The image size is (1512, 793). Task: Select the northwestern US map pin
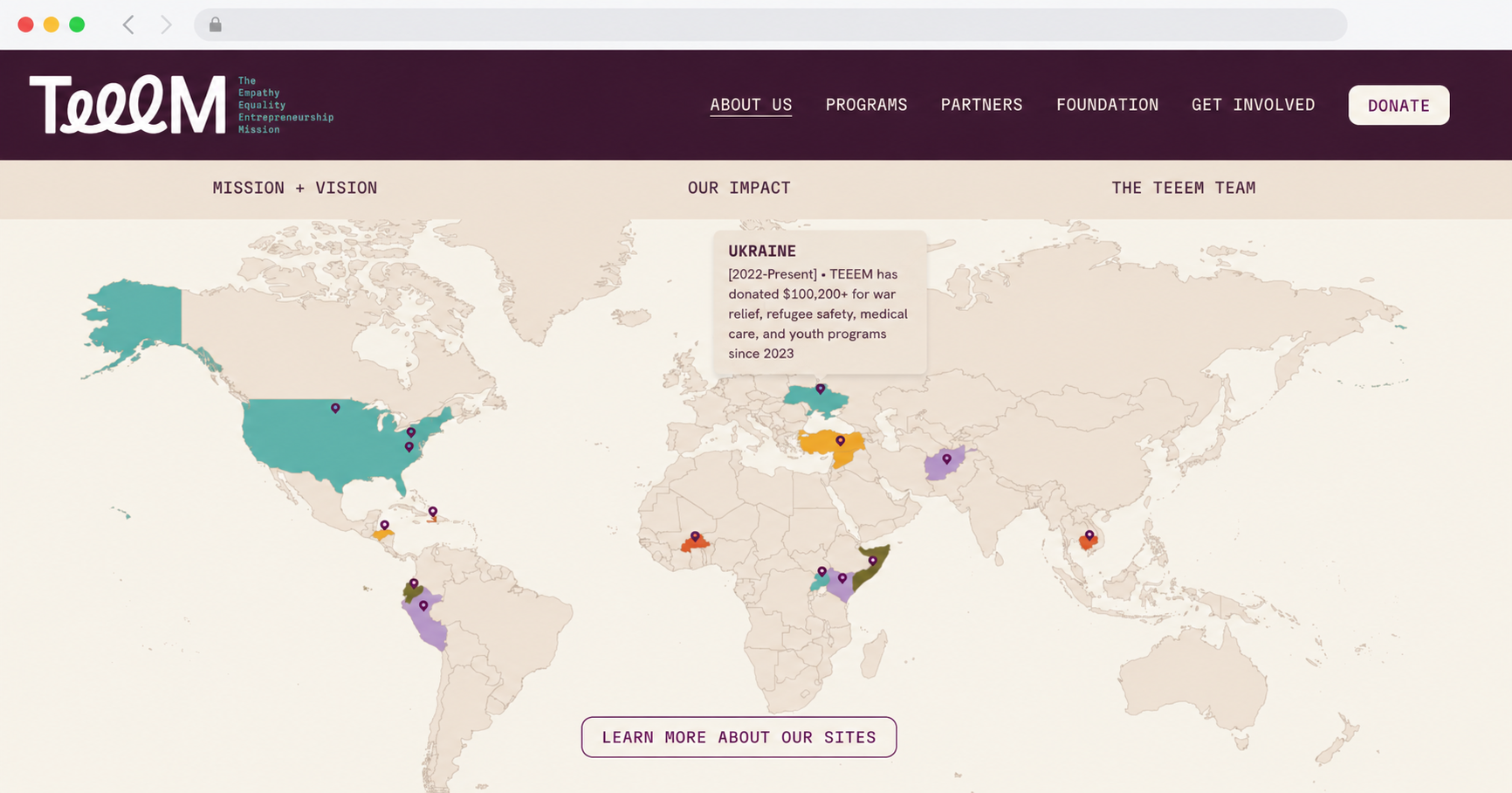335,408
